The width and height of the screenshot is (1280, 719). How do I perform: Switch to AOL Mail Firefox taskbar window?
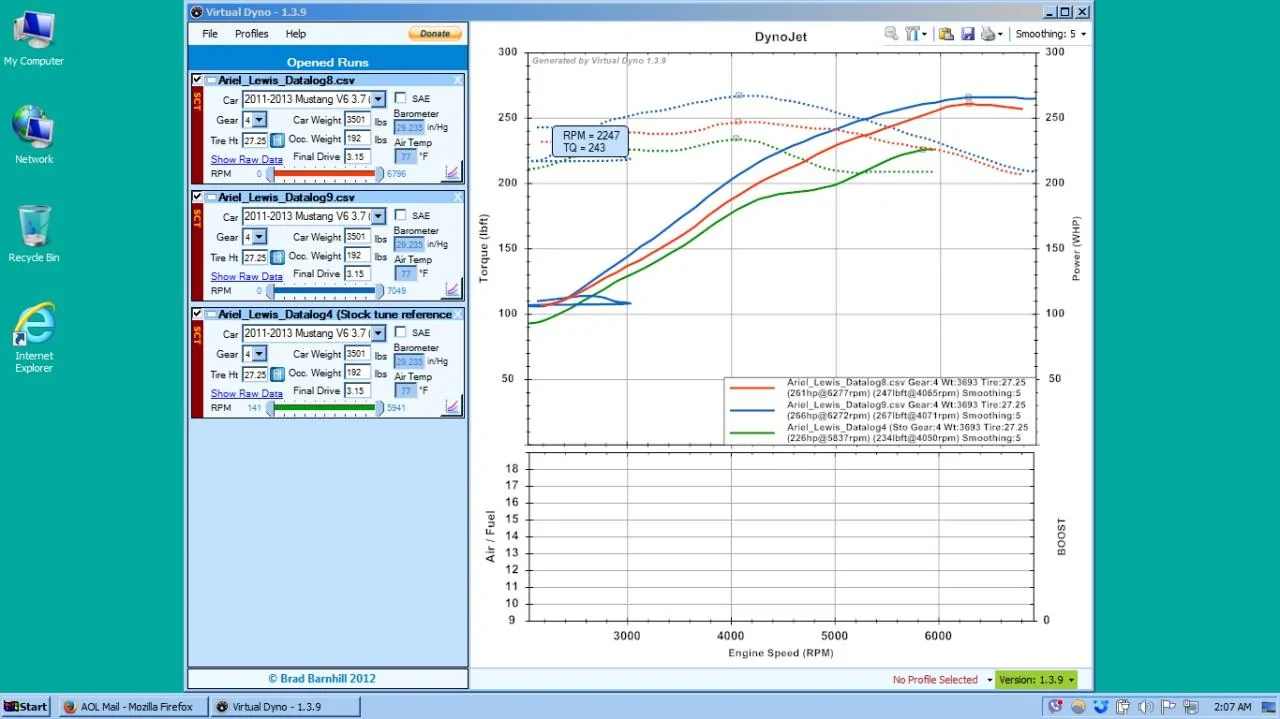[133, 707]
